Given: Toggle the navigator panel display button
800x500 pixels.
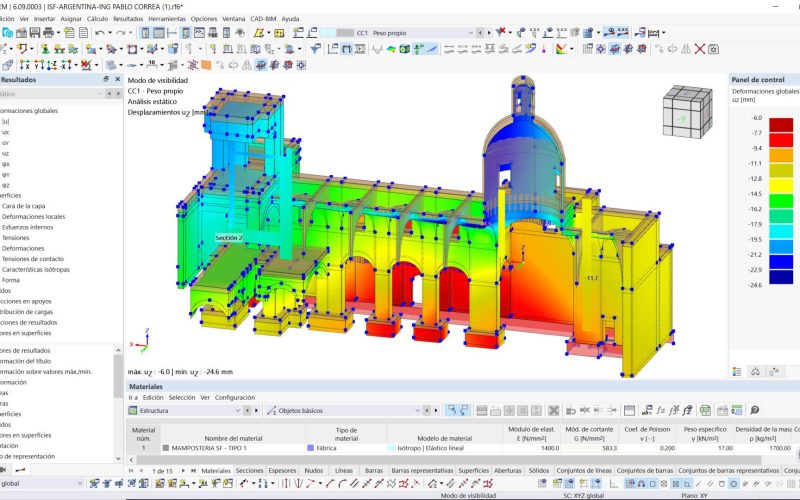Looking at the screenshot, I should click(x=145, y=33).
